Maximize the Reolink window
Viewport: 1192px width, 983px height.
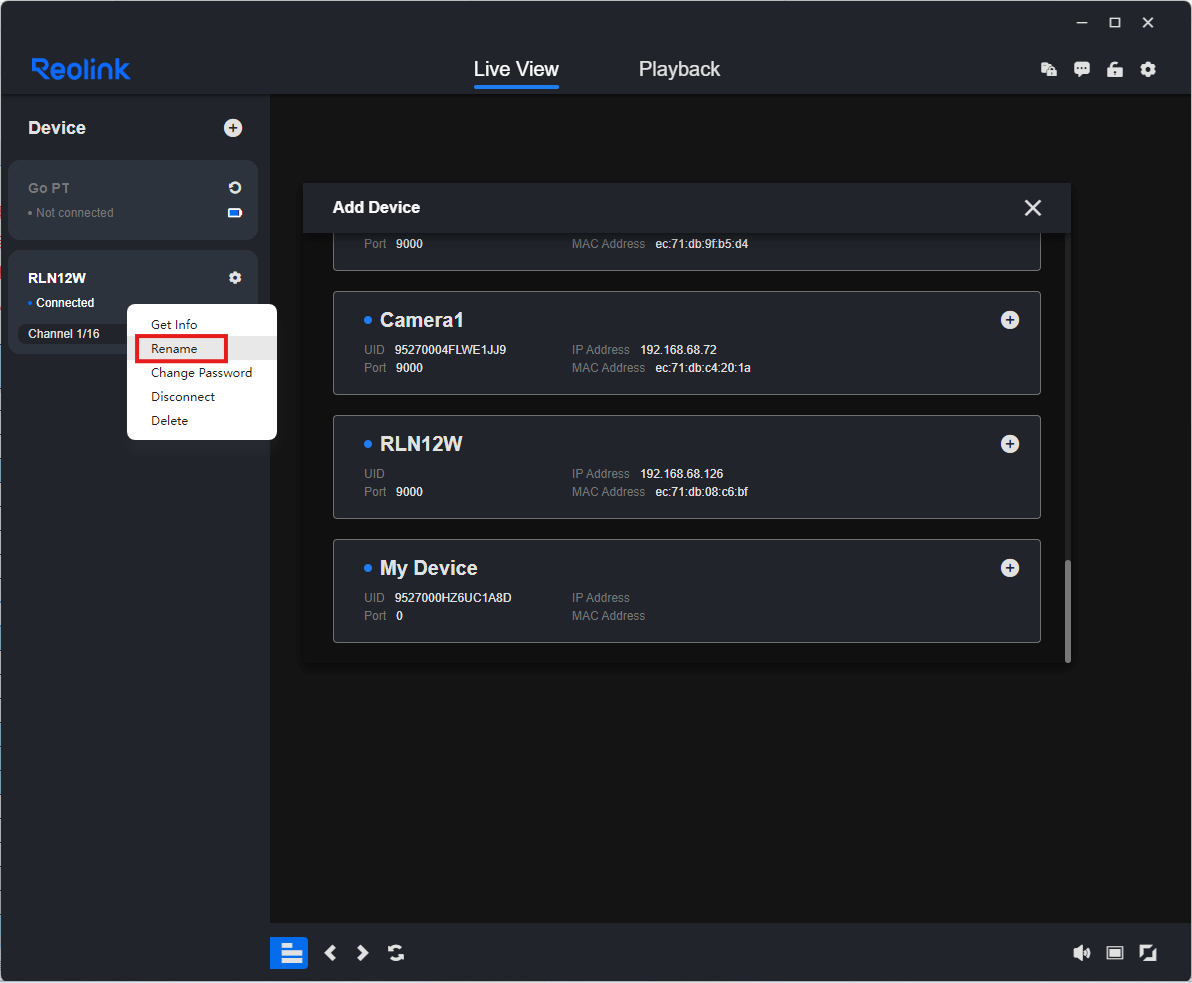pos(1115,23)
